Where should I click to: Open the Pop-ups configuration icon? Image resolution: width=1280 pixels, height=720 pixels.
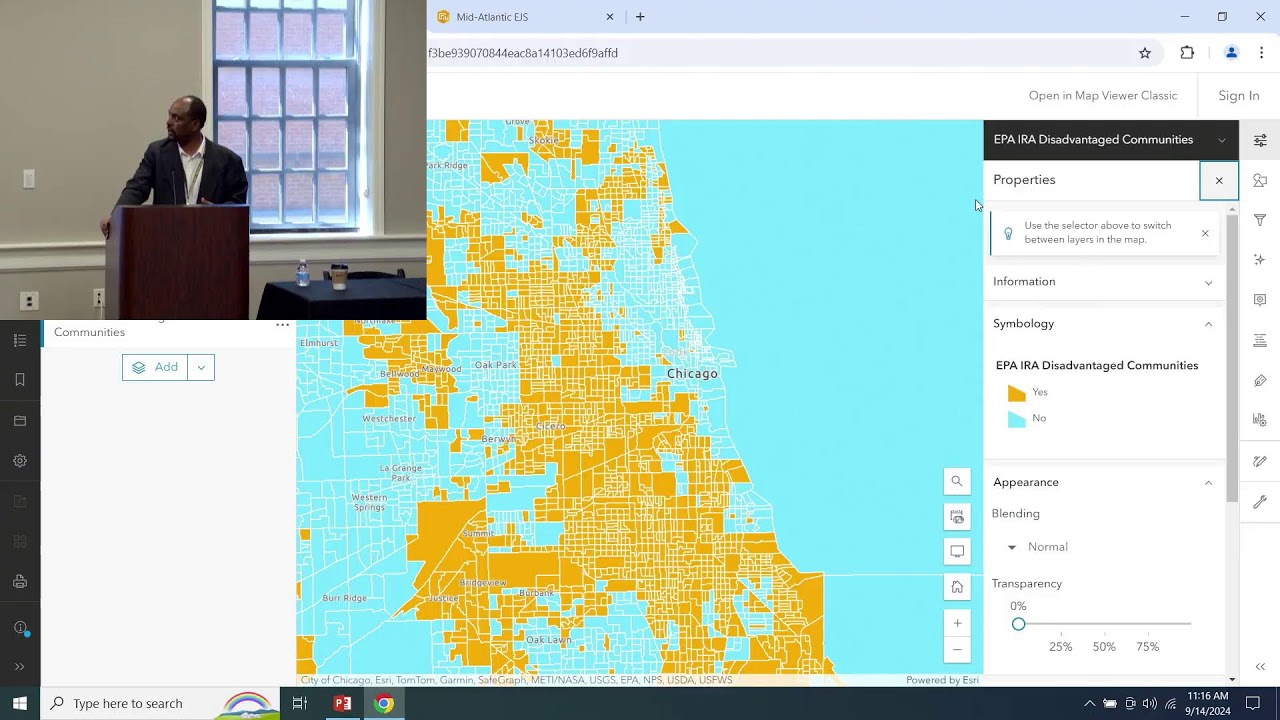click(x=1260, y=300)
